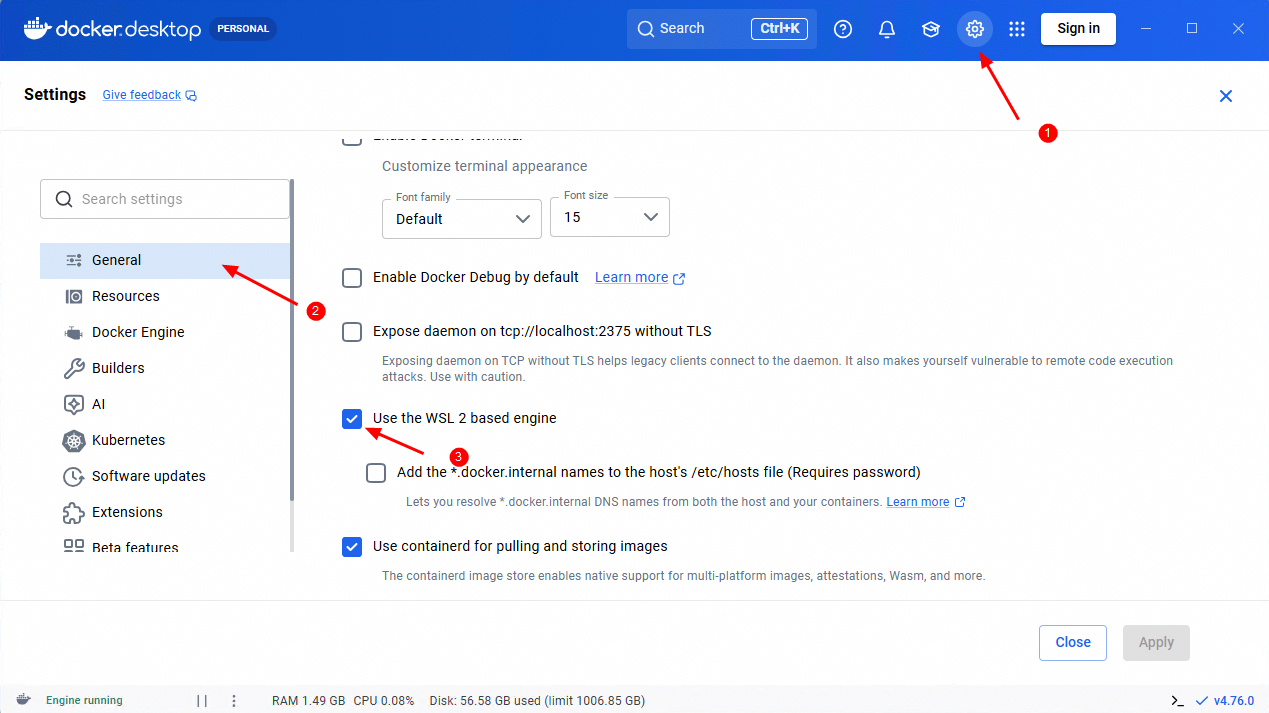This screenshot has height=713, width=1269.
Task: Focus the Search settings field
Action: (165, 199)
